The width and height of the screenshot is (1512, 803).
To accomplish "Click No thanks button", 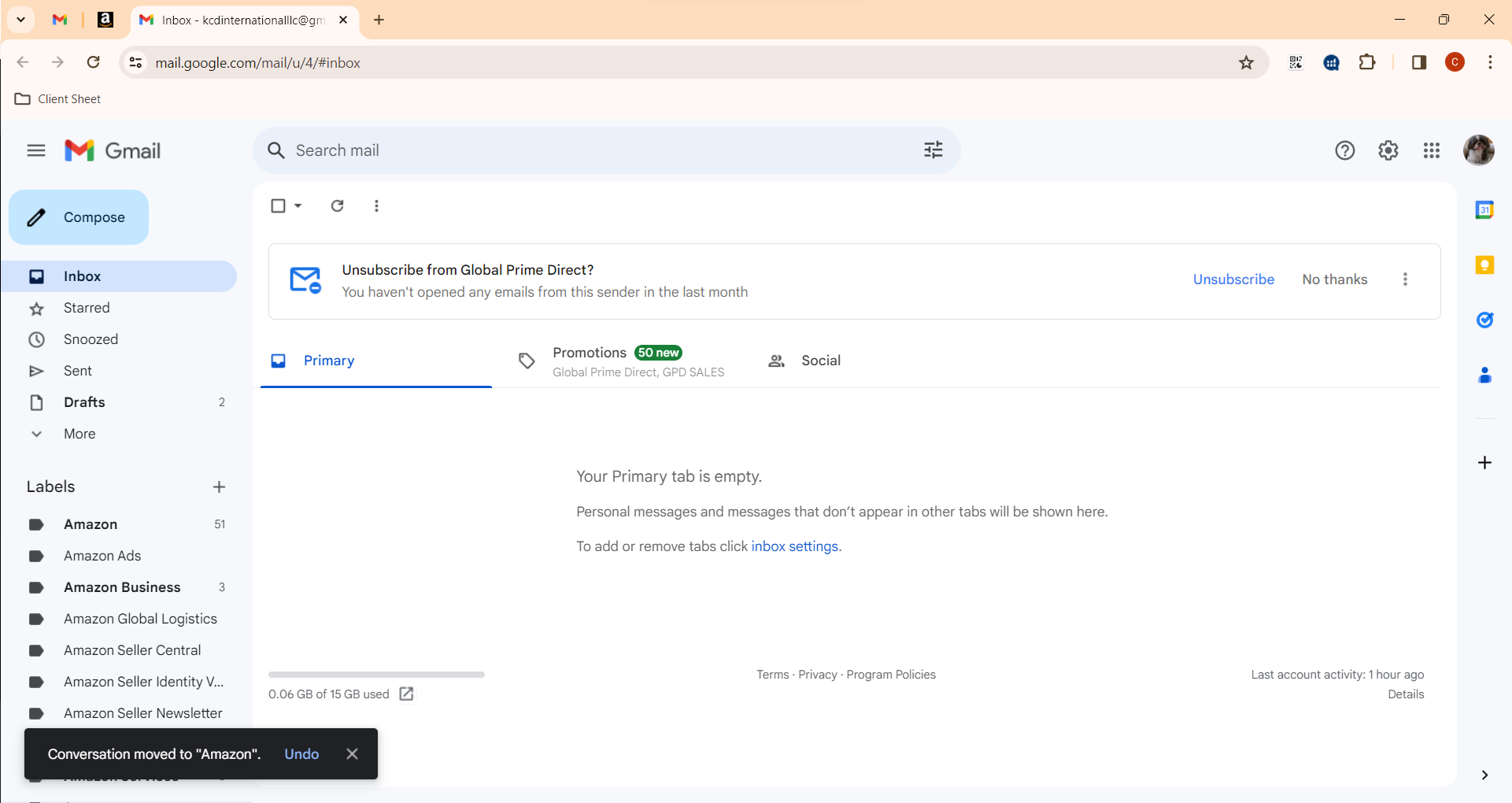I will [1334, 279].
